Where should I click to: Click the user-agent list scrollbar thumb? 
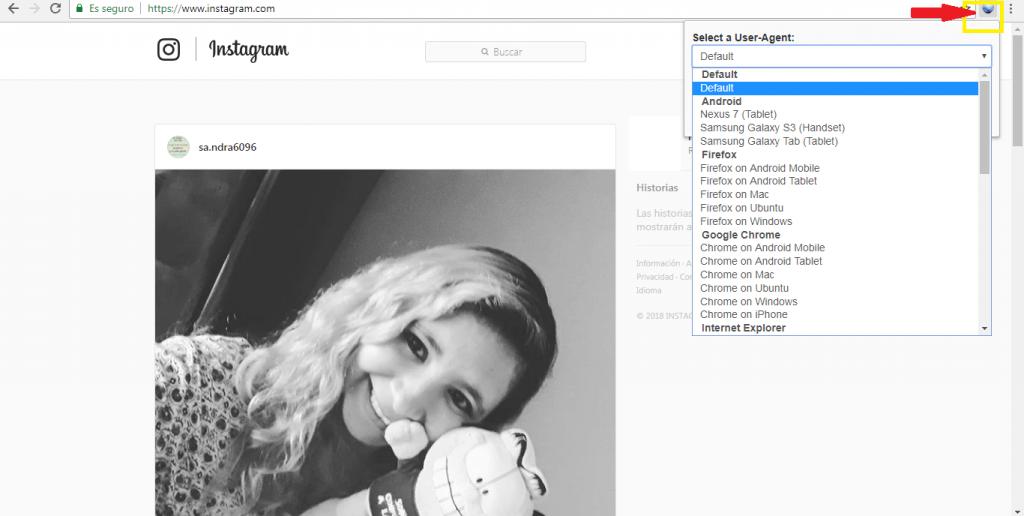985,127
